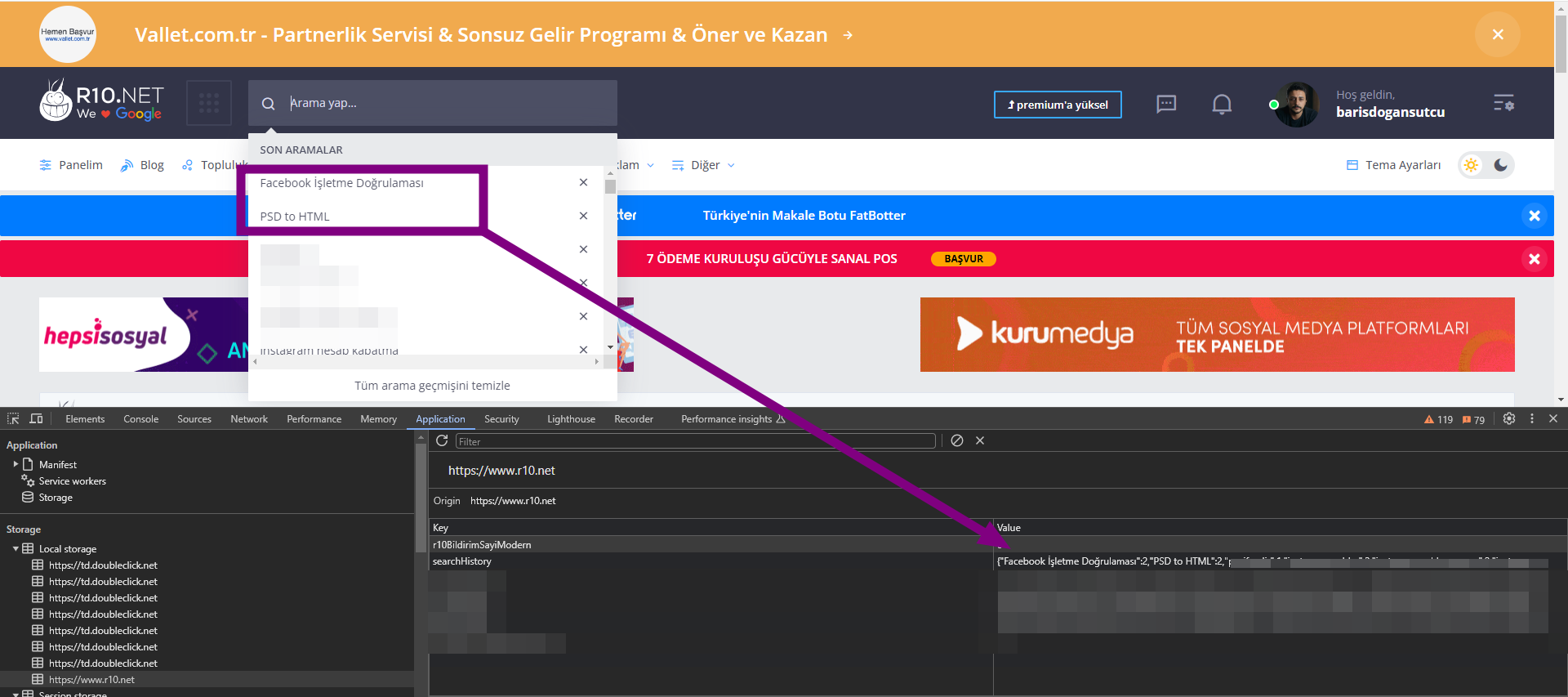Click the storage refresh icon
The image size is (1568, 697).
pyautogui.click(x=442, y=440)
